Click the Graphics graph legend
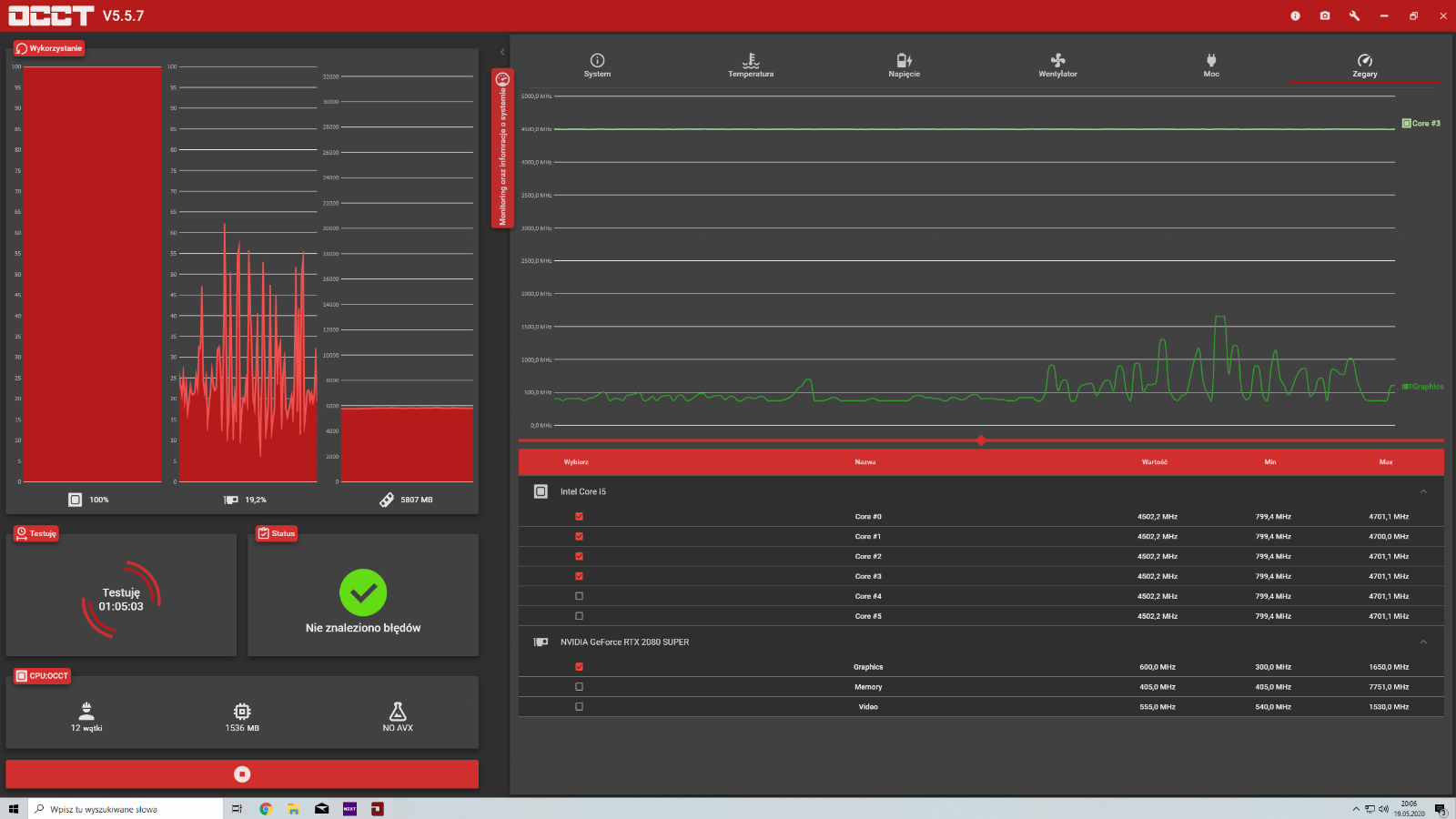The image size is (1456, 819). point(1422,387)
